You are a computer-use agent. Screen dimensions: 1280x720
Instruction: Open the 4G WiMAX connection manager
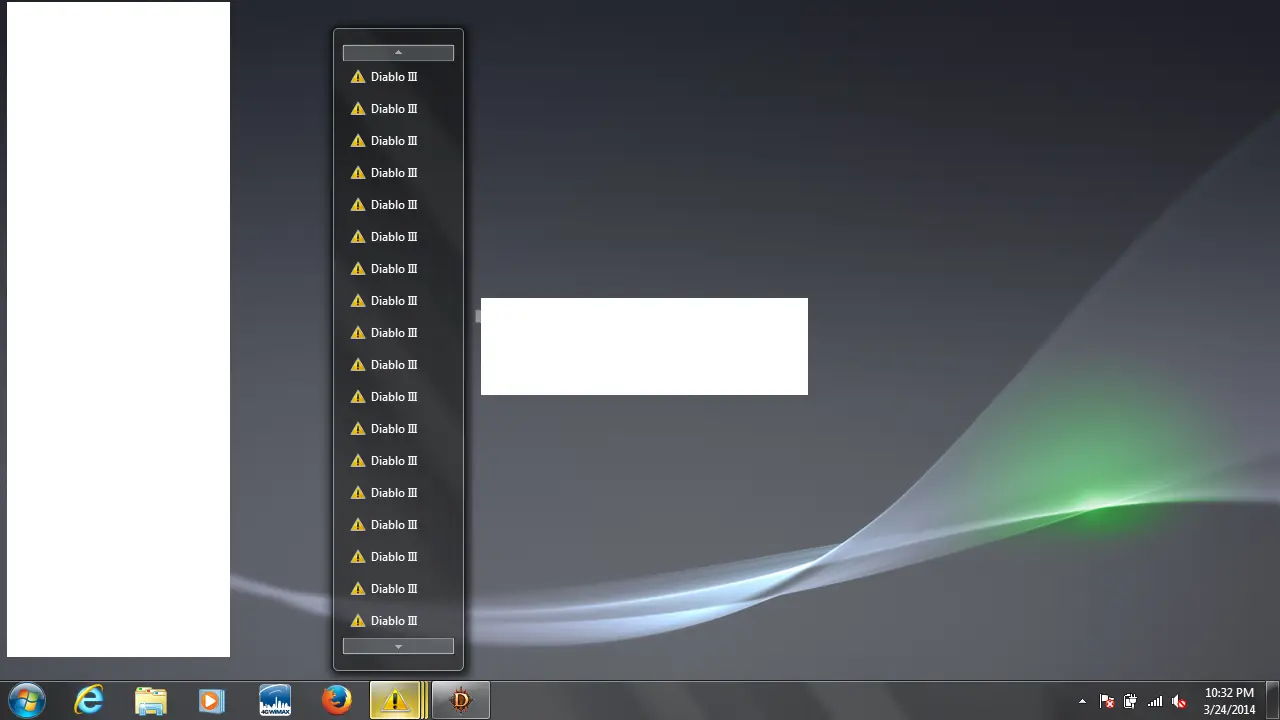coord(275,700)
